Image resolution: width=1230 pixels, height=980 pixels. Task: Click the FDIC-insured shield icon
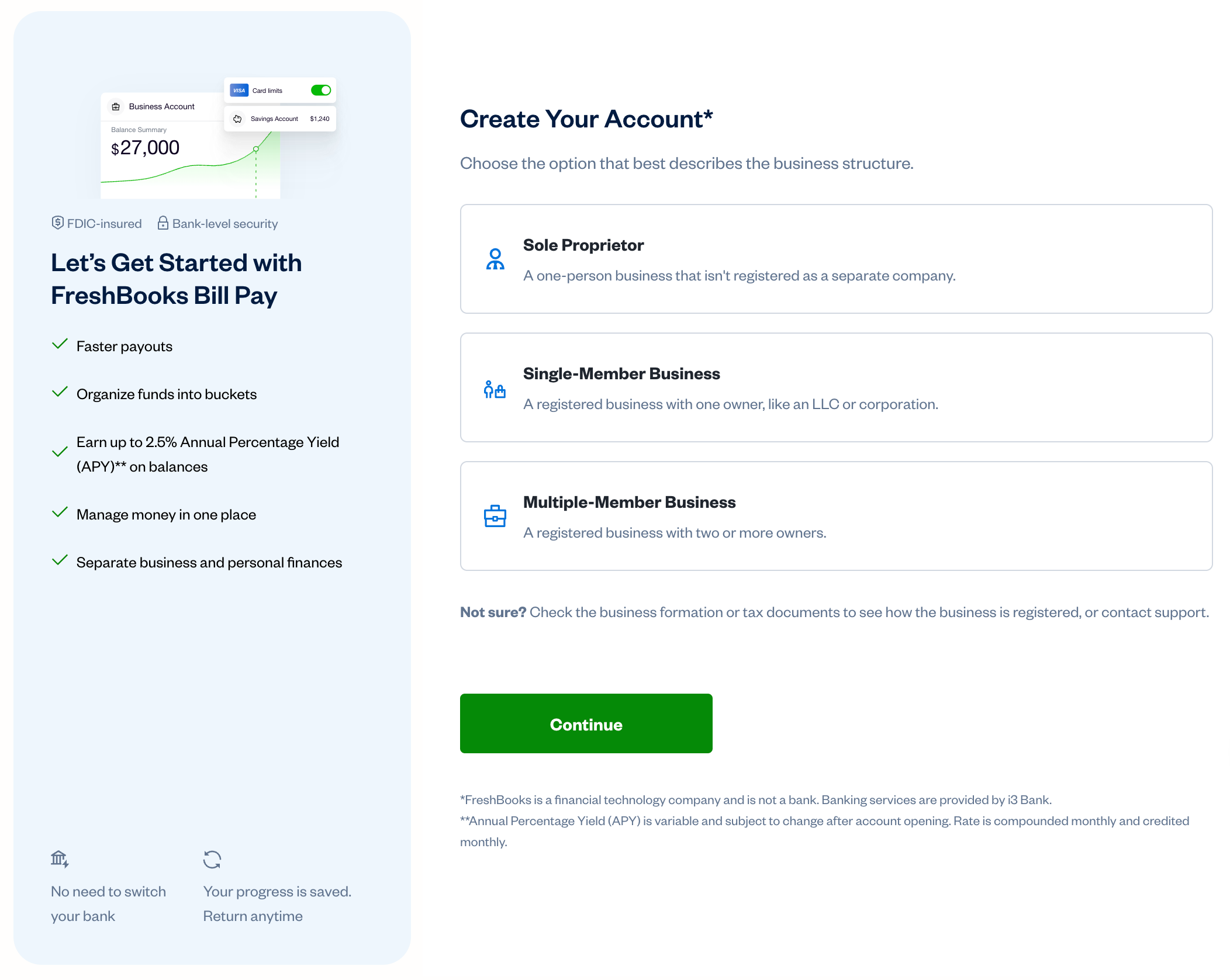pyautogui.click(x=57, y=223)
